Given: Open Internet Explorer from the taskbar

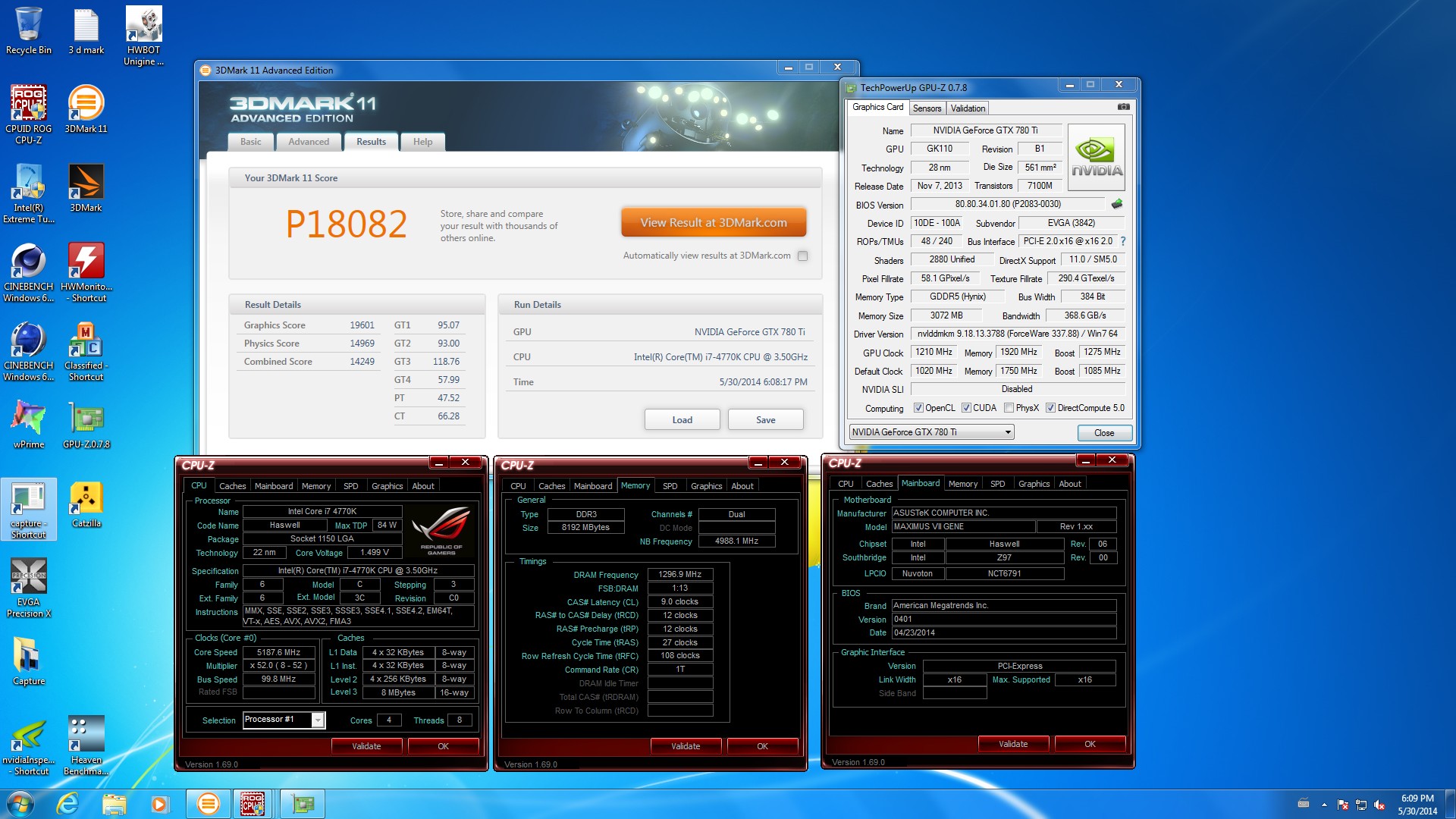Looking at the screenshot, I should pyautogui.click(x=68, y=804).
